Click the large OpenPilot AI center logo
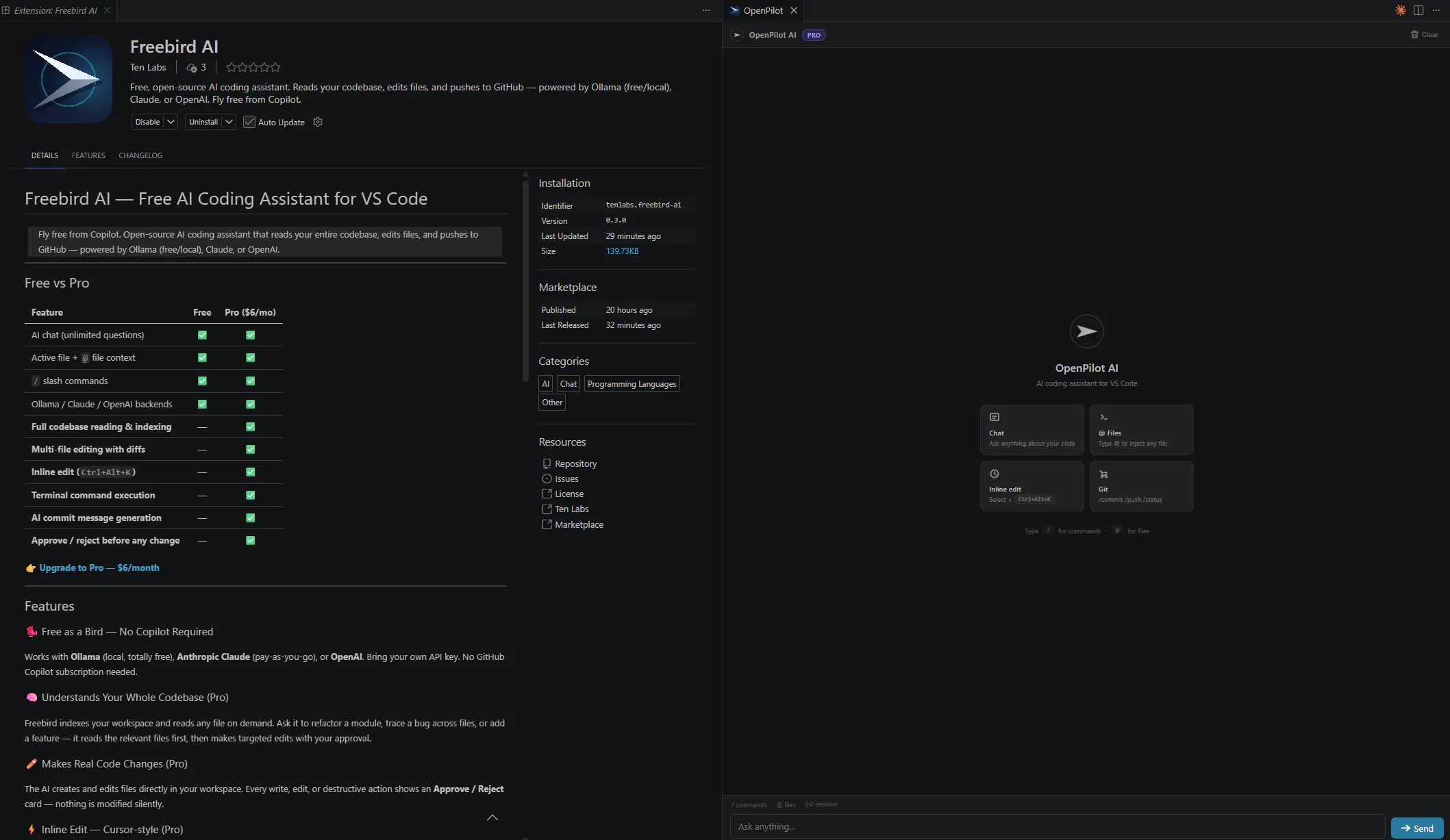 (1086, 331)
